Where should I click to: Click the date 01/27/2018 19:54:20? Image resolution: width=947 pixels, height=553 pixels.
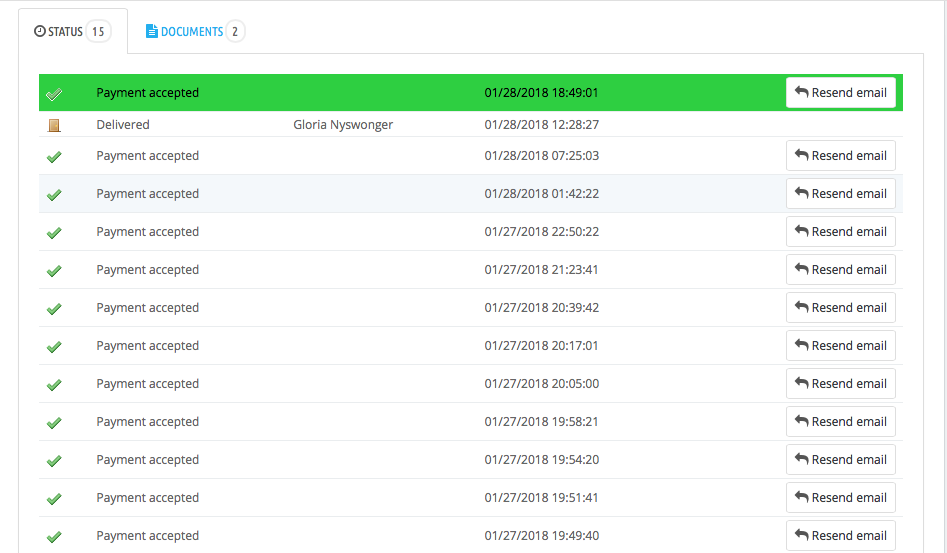[x=542, y=460]
